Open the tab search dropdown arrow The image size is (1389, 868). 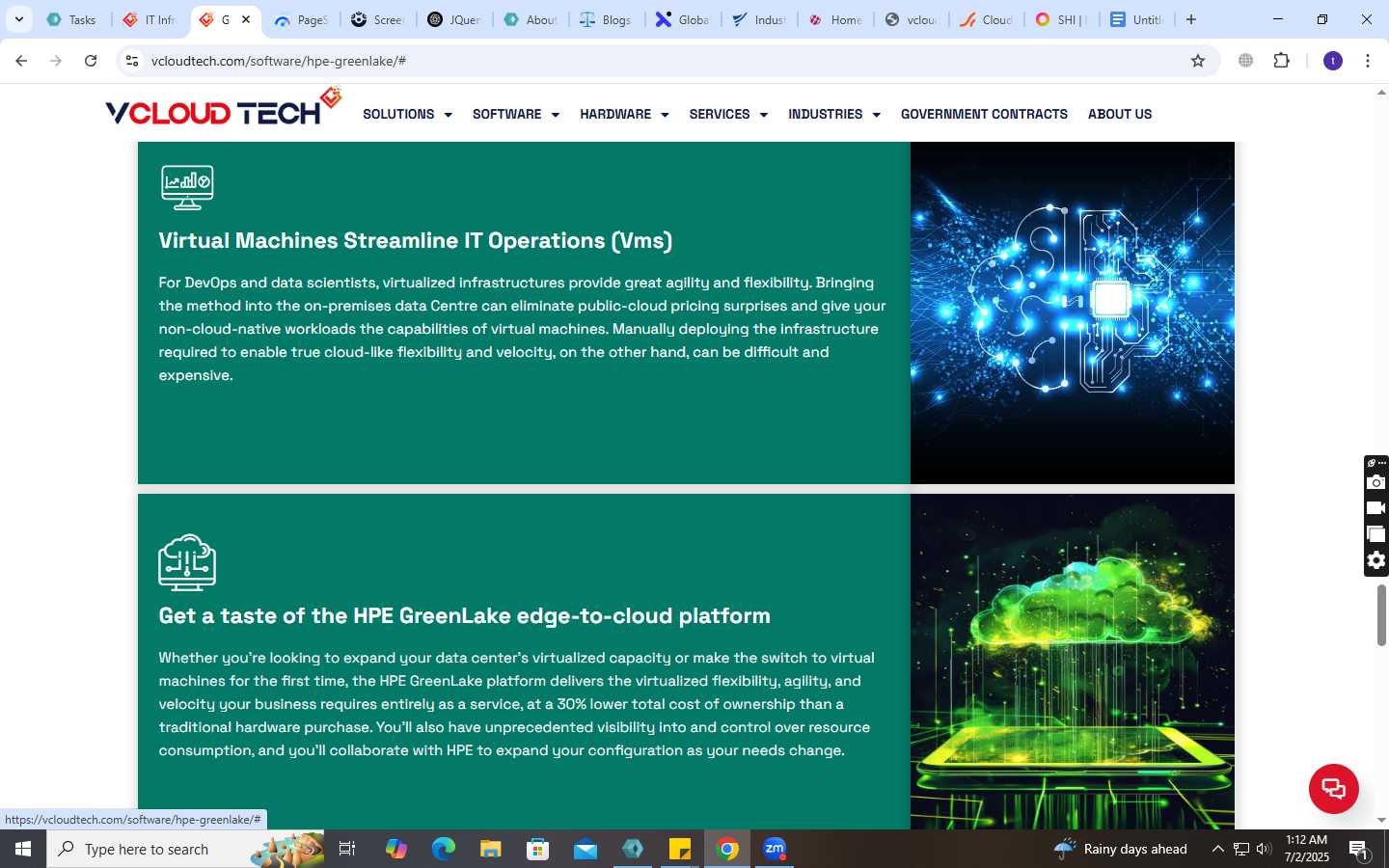[18, 19]
